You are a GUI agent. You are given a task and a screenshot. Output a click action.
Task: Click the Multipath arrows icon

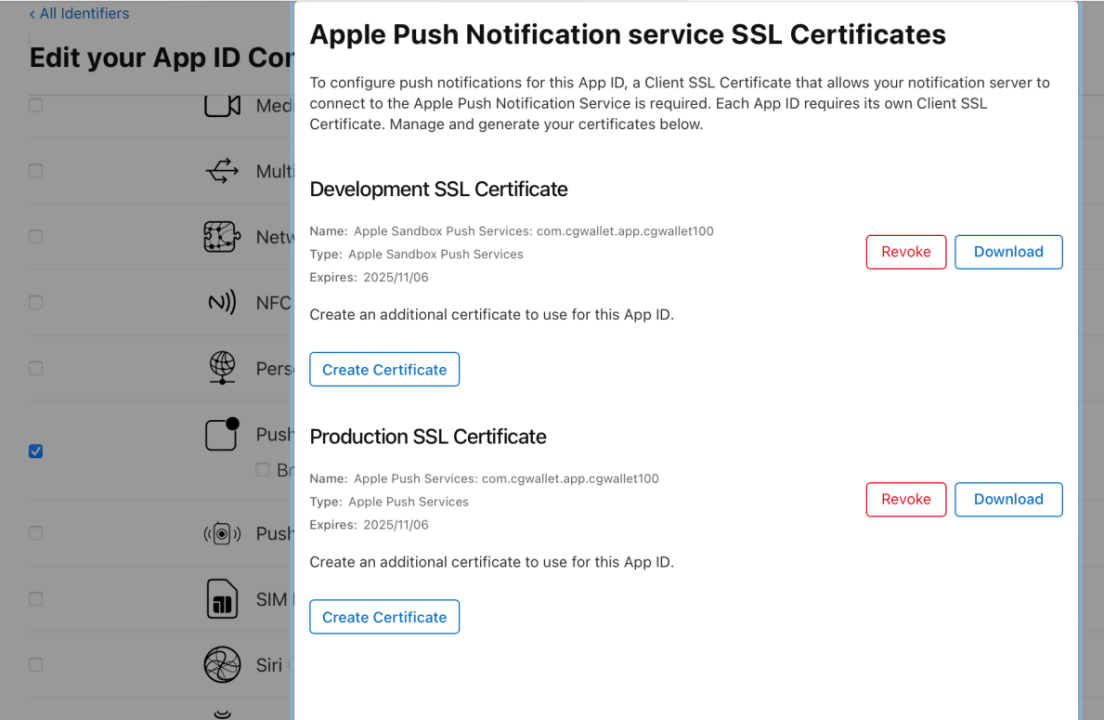click(222, 171)
